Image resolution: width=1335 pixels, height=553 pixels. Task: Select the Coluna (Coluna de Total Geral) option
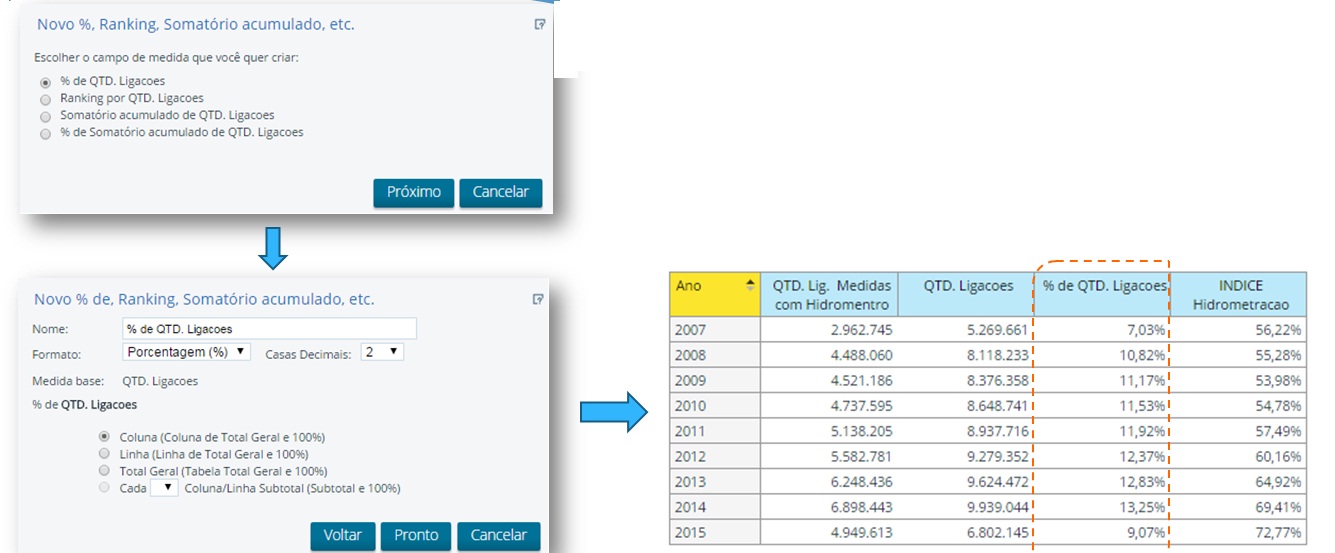(x=104, y=437)
